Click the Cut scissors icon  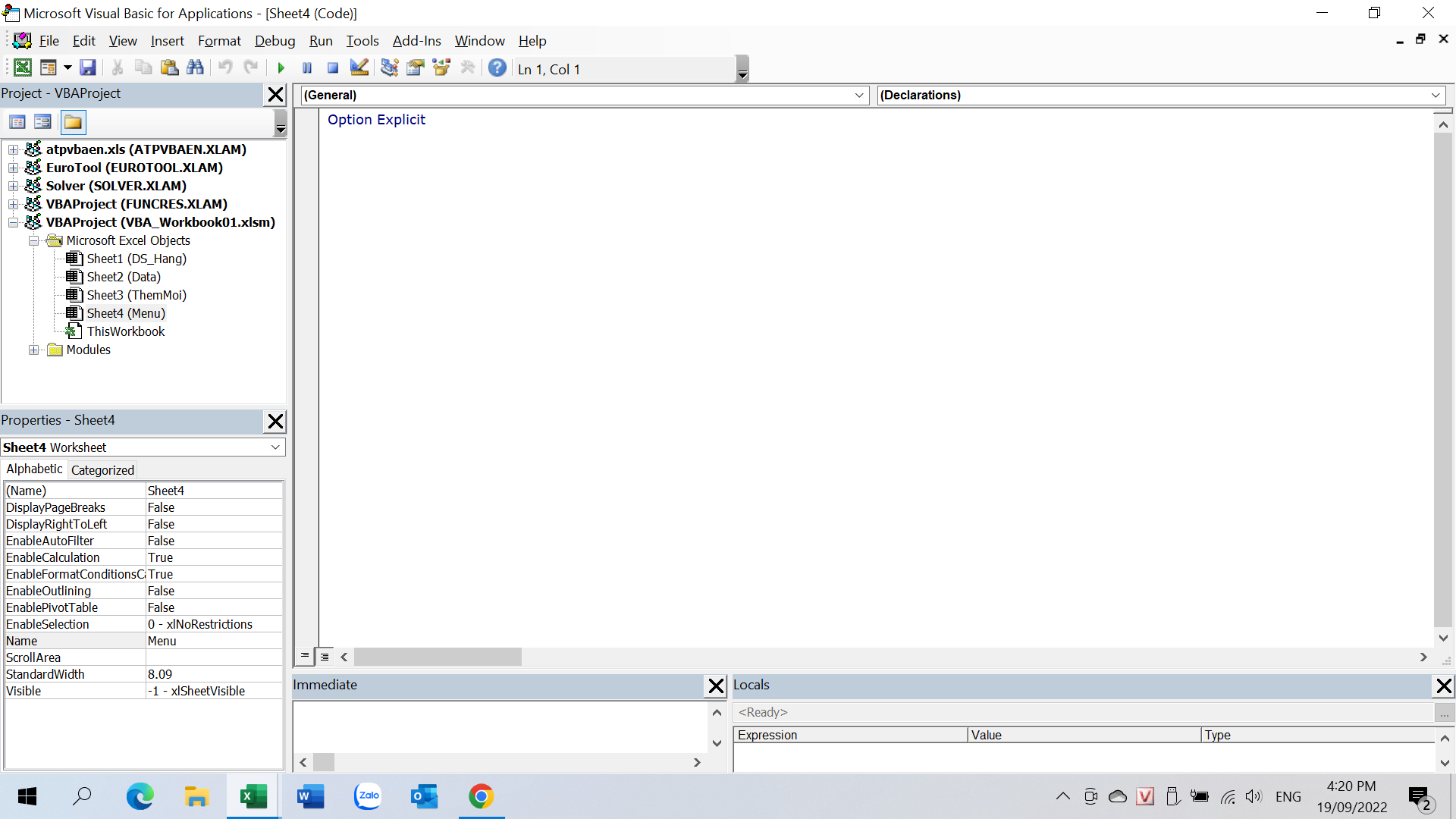[x=118, y=68]
